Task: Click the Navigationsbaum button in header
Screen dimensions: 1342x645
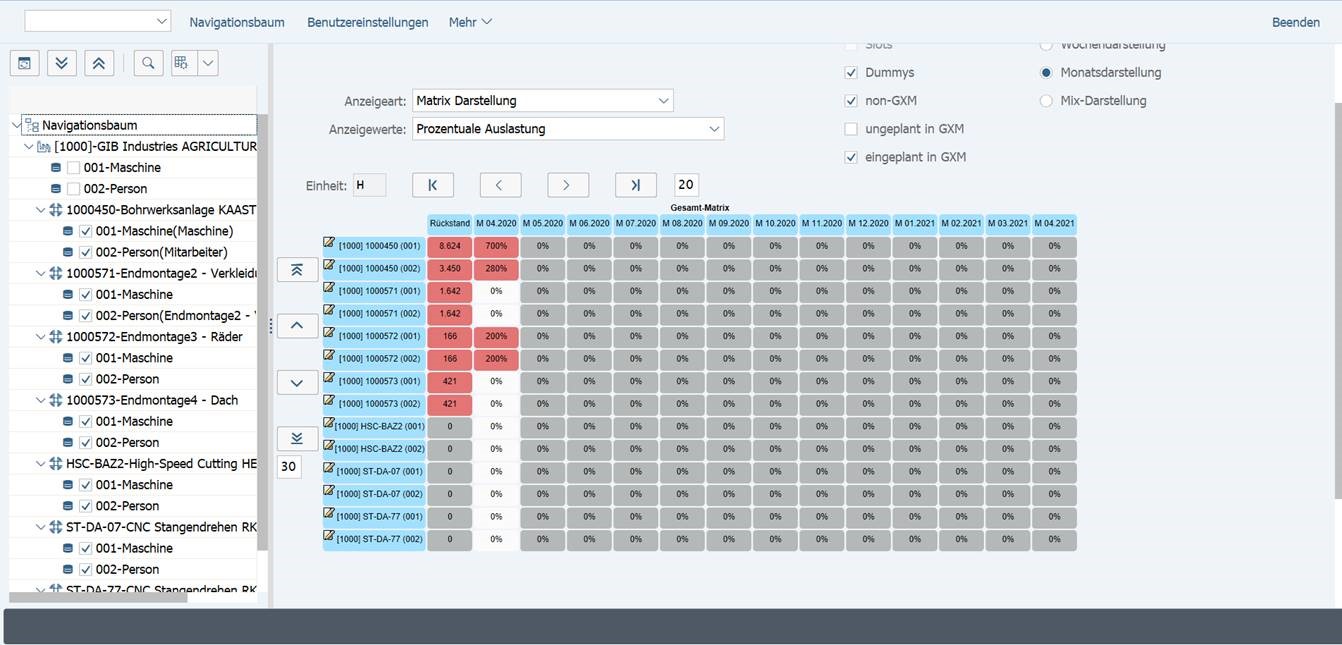Action: point(237,22)
